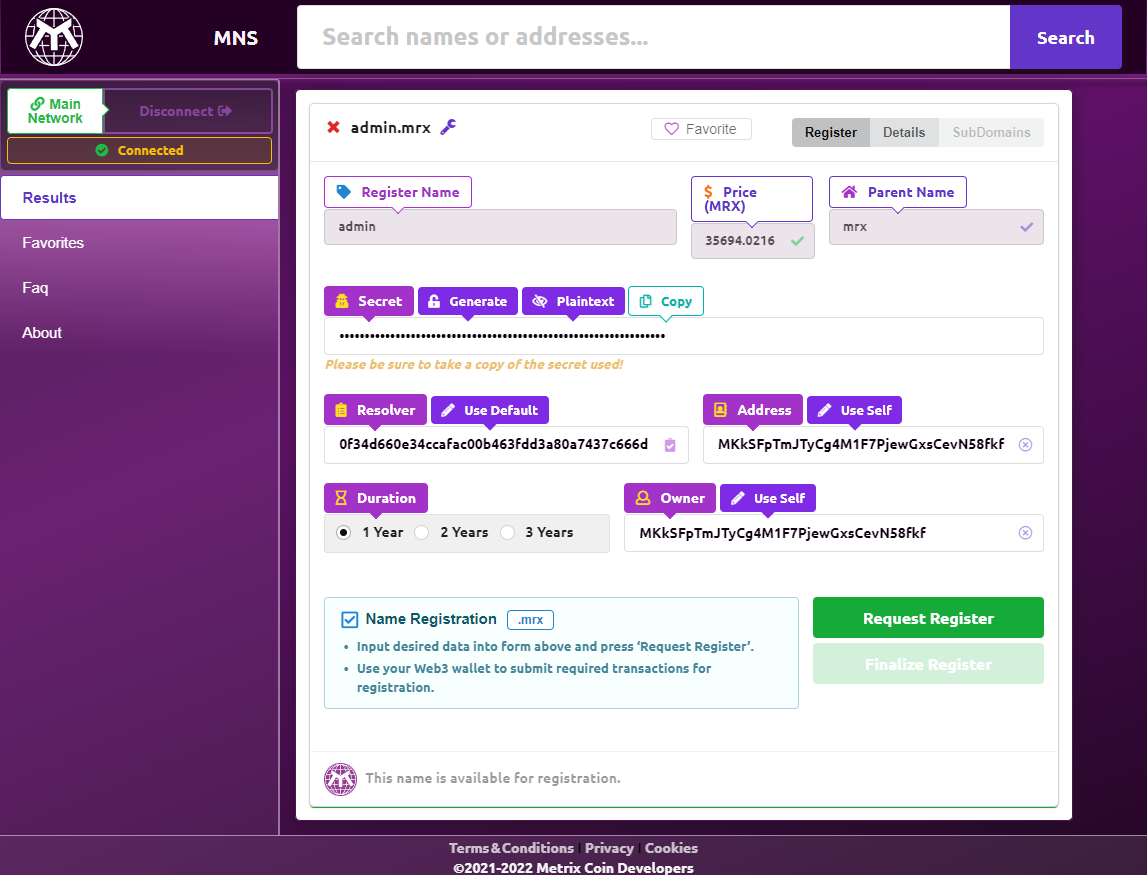The width and height of the screenshot is (1147, 875).
Task: Click Use Default for the resolver
Action: coord(490,410)
